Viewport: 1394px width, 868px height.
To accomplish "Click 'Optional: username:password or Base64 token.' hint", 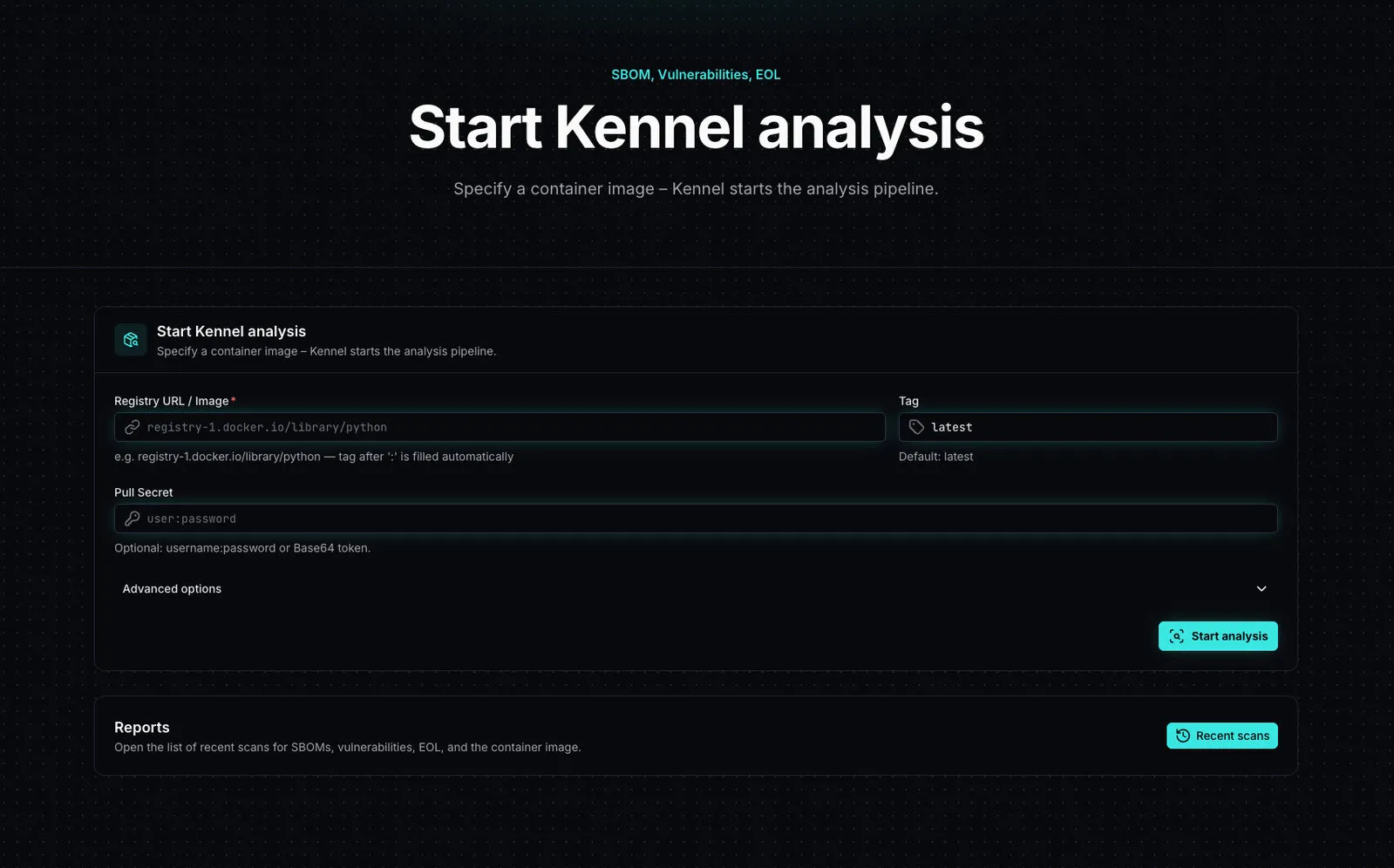I will point(242,548).
